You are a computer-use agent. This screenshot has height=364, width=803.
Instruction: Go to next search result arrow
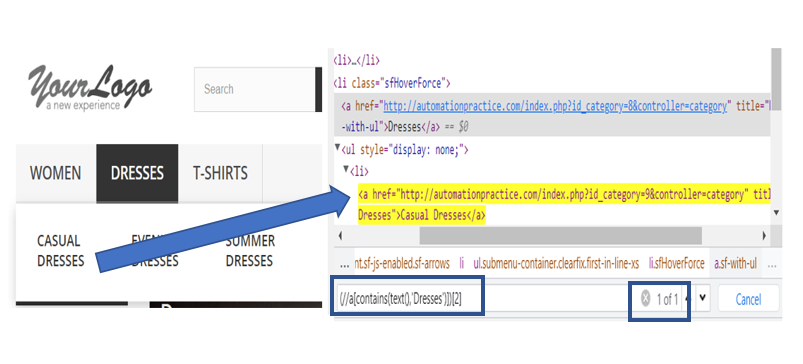click(x=703, y=297)
